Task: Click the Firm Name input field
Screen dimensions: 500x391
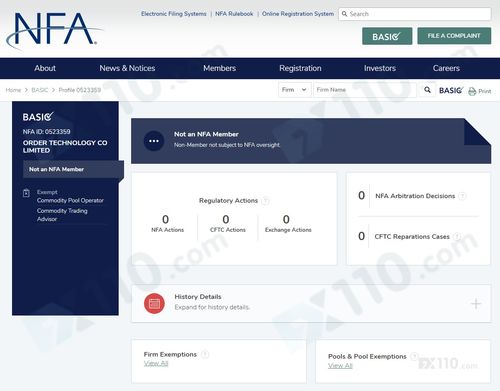Action: [x=365, y=90]
